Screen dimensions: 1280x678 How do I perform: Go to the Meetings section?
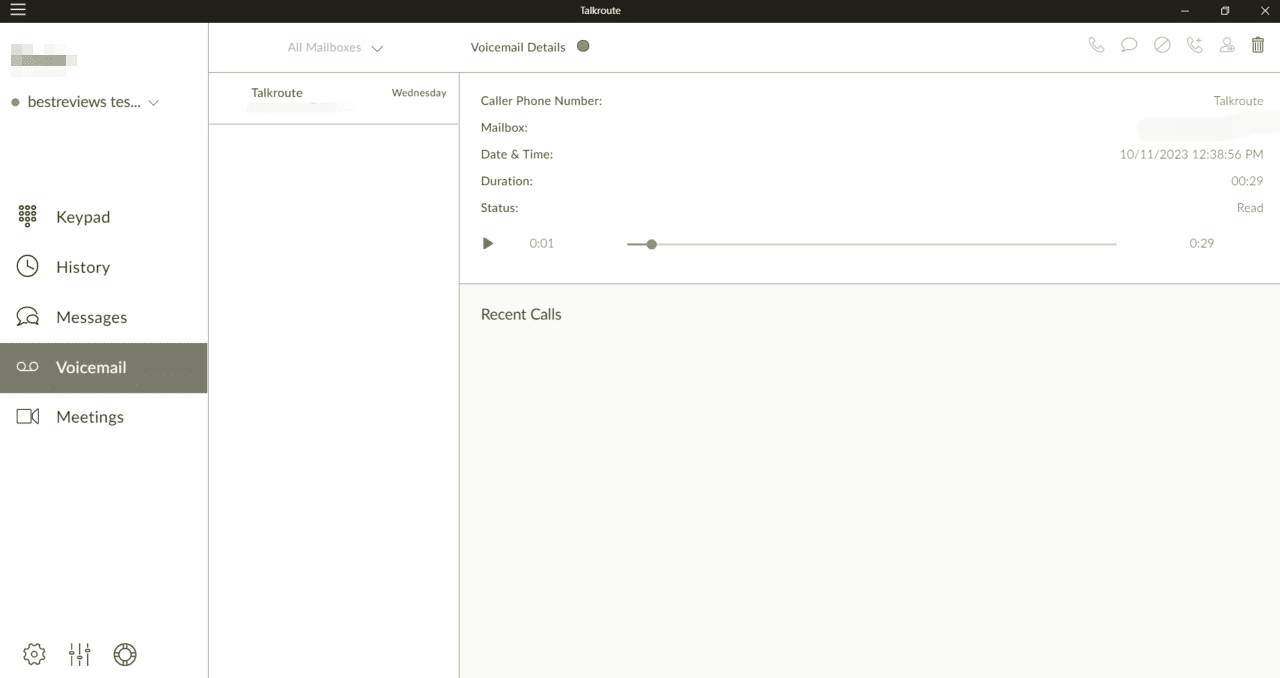tap(90, 417)
